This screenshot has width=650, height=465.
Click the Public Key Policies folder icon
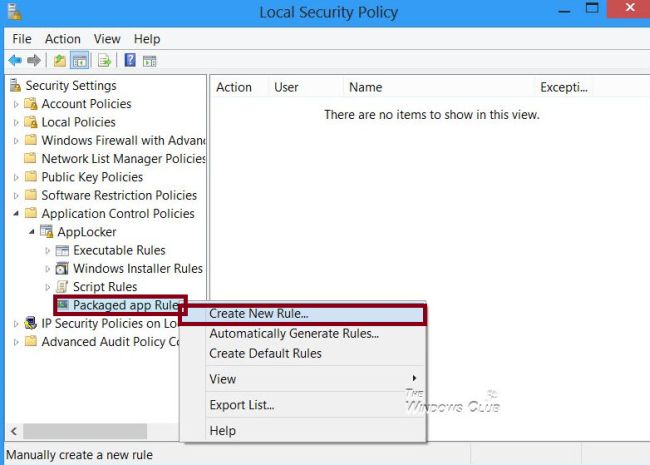click(31, 177)
